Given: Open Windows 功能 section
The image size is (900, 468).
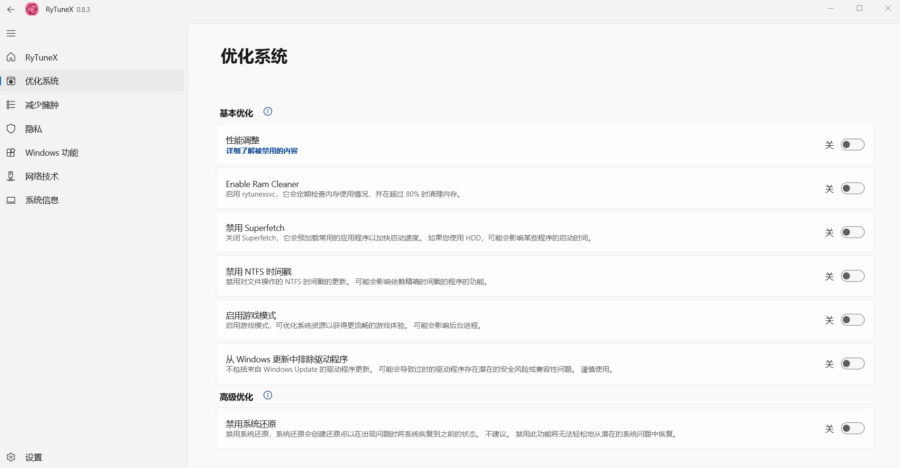Looking at the screenshot, I should pos(92,152).
